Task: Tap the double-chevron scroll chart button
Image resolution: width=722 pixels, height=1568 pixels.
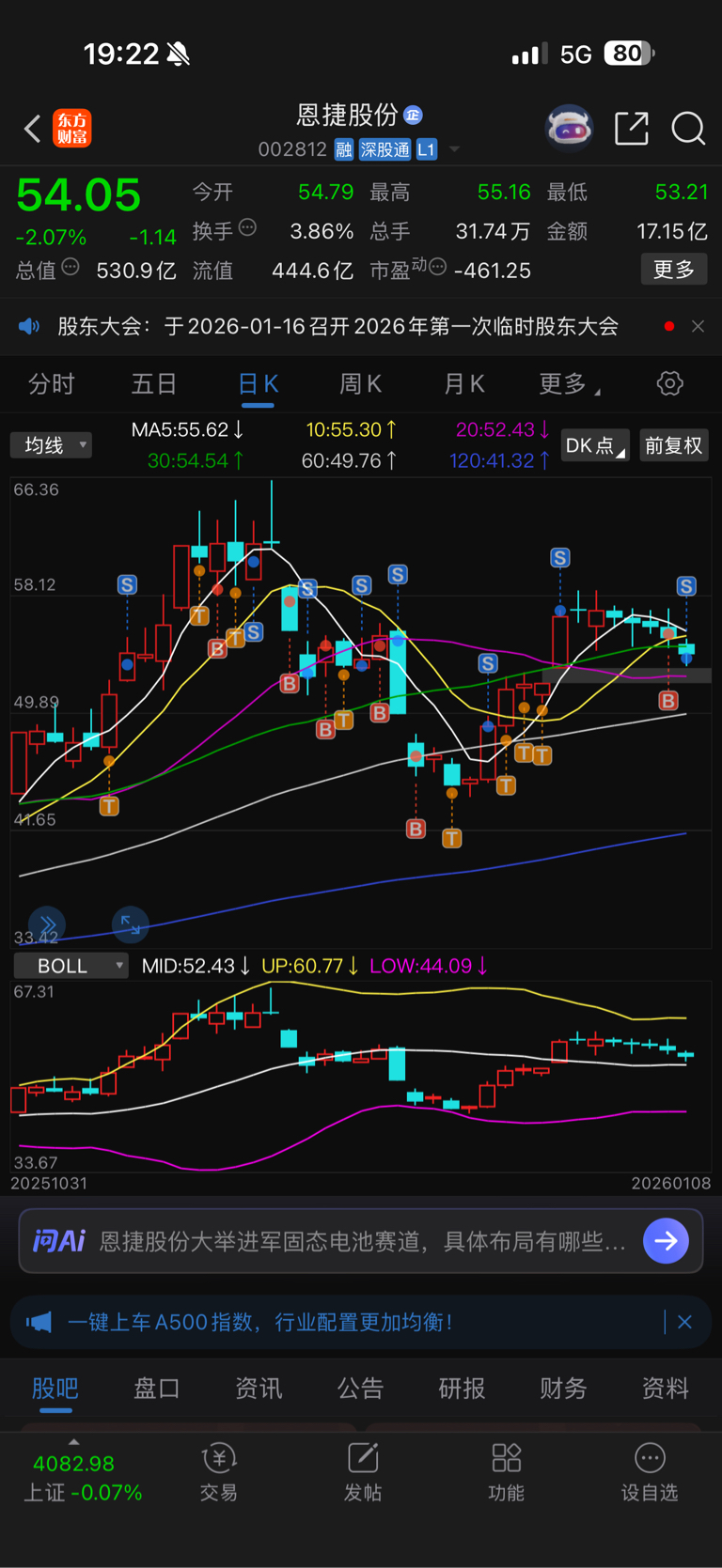Action: 47,925
